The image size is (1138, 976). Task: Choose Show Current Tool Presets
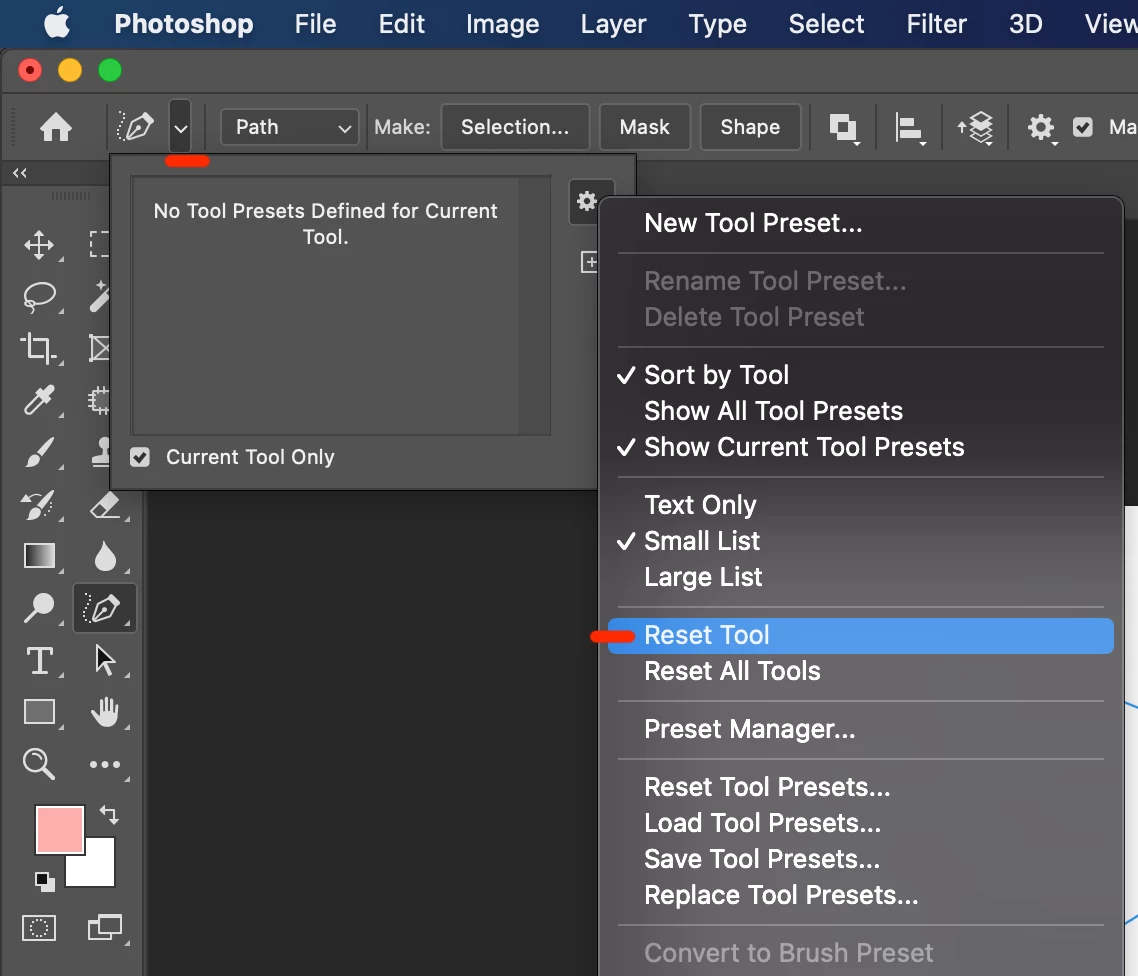coord(860,447)
